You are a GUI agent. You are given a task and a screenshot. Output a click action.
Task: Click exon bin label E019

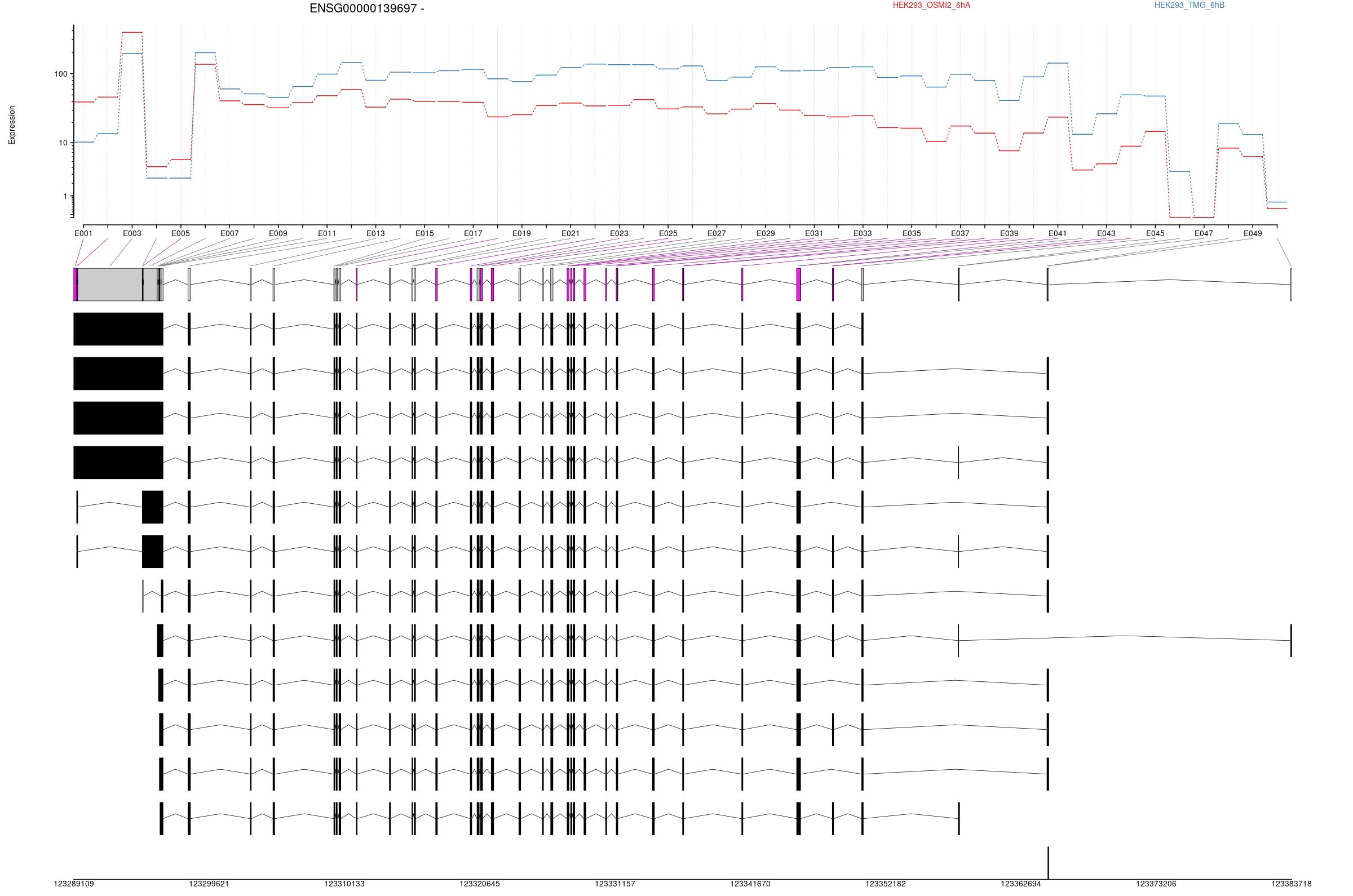point(521,234)
